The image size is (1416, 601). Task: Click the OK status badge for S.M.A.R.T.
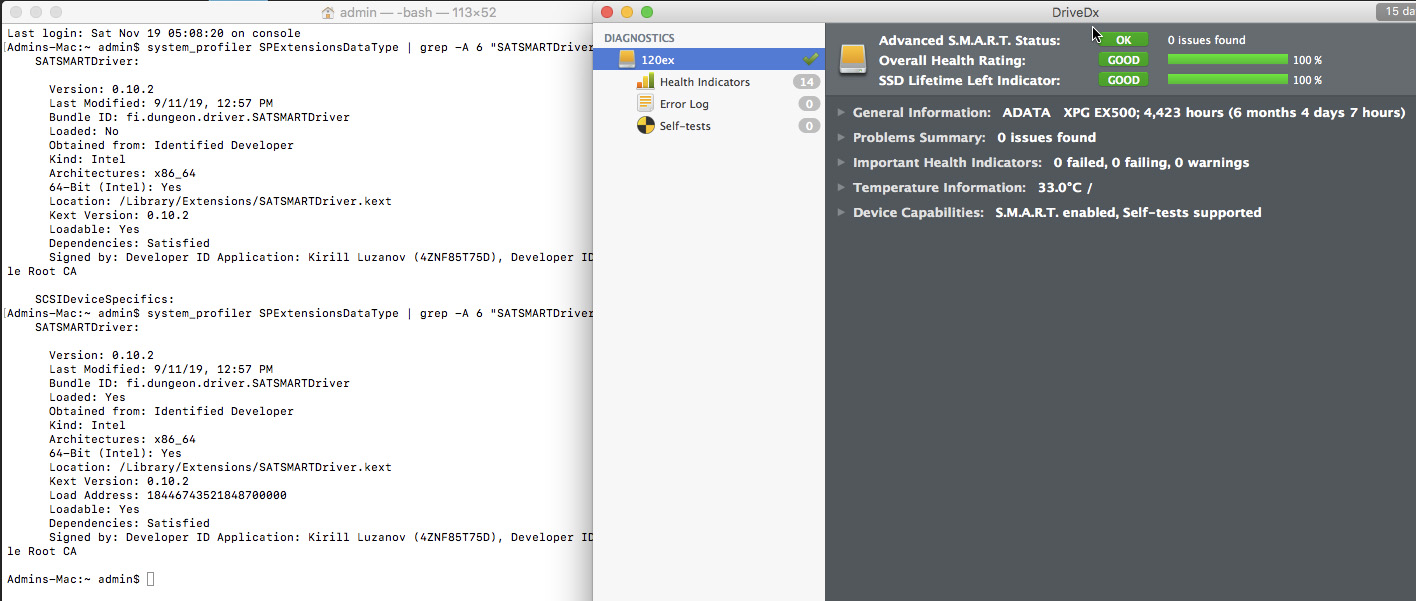(x=1123, y=40)
